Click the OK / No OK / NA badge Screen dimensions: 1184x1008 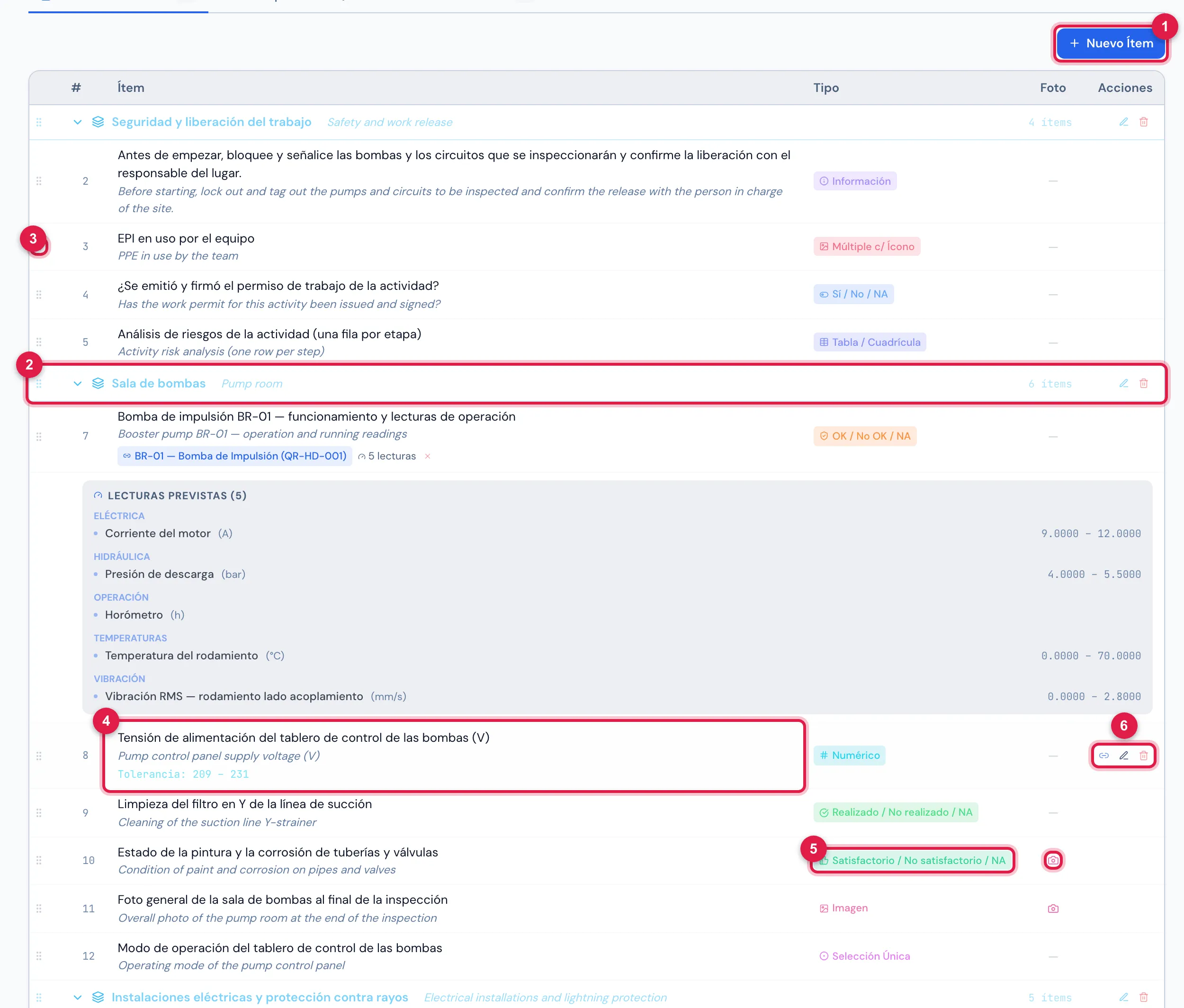coord(865,436)
